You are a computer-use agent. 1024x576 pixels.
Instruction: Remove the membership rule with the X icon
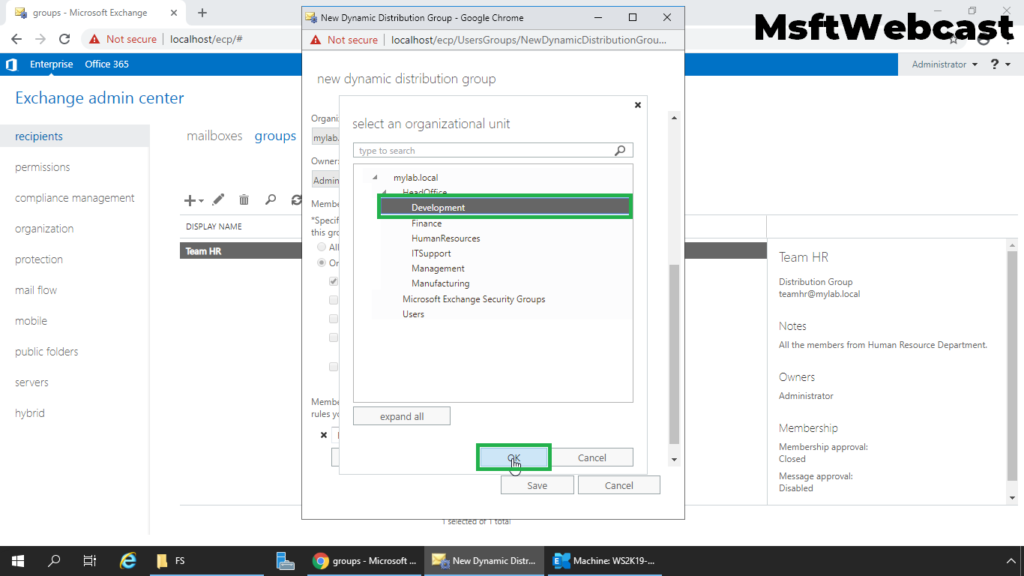pyautogui.click(x=324, y=435)
